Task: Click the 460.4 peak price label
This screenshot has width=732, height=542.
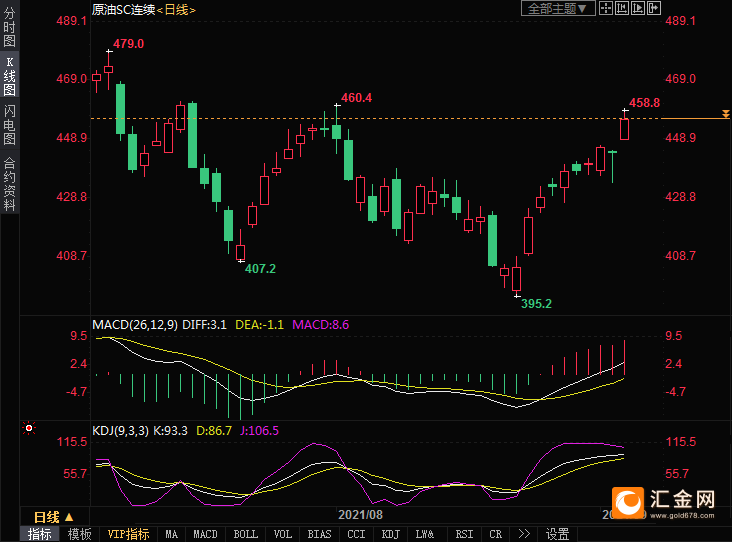Action: 357,98
